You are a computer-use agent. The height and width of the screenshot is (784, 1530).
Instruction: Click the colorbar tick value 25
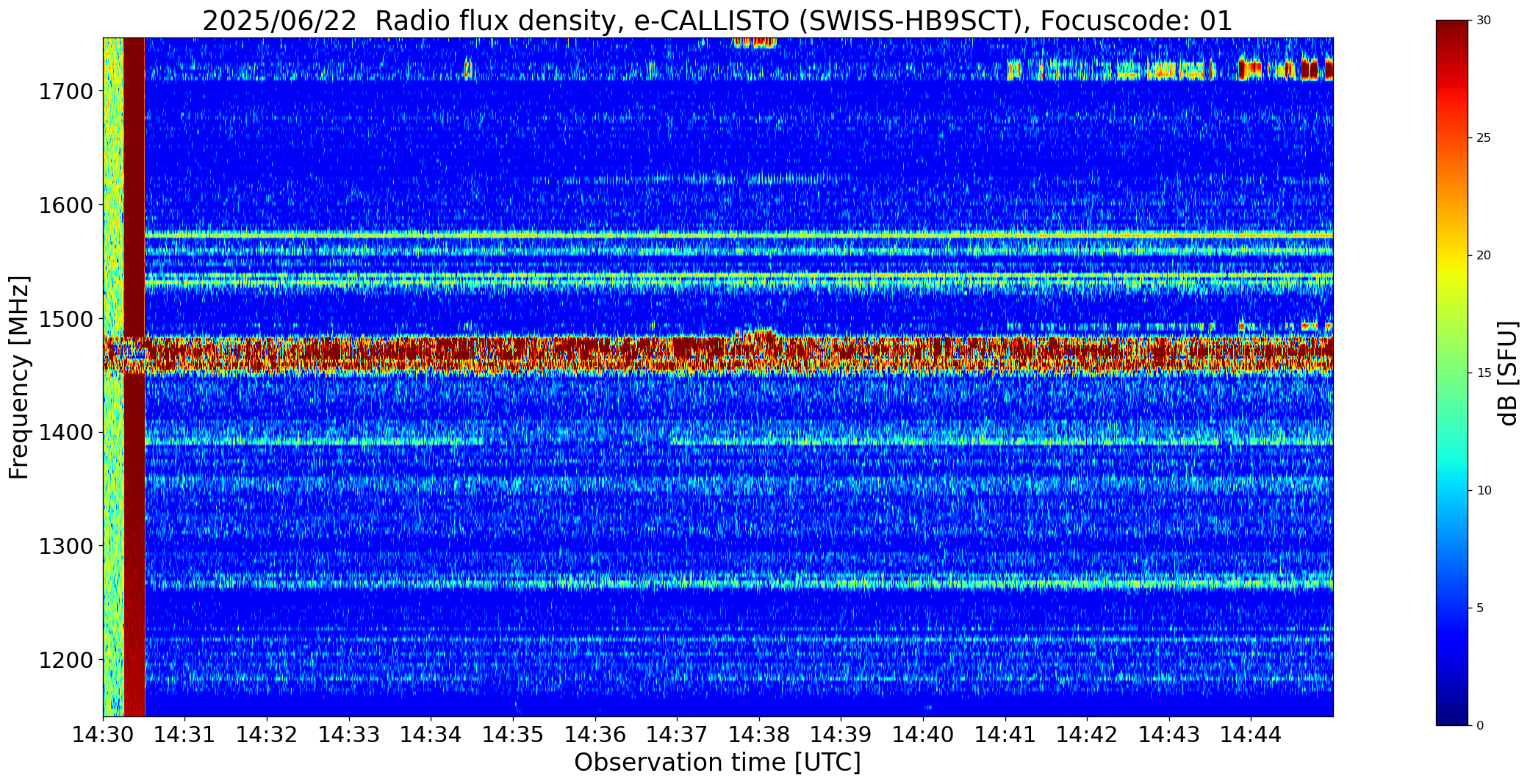tap(1484, 138)
